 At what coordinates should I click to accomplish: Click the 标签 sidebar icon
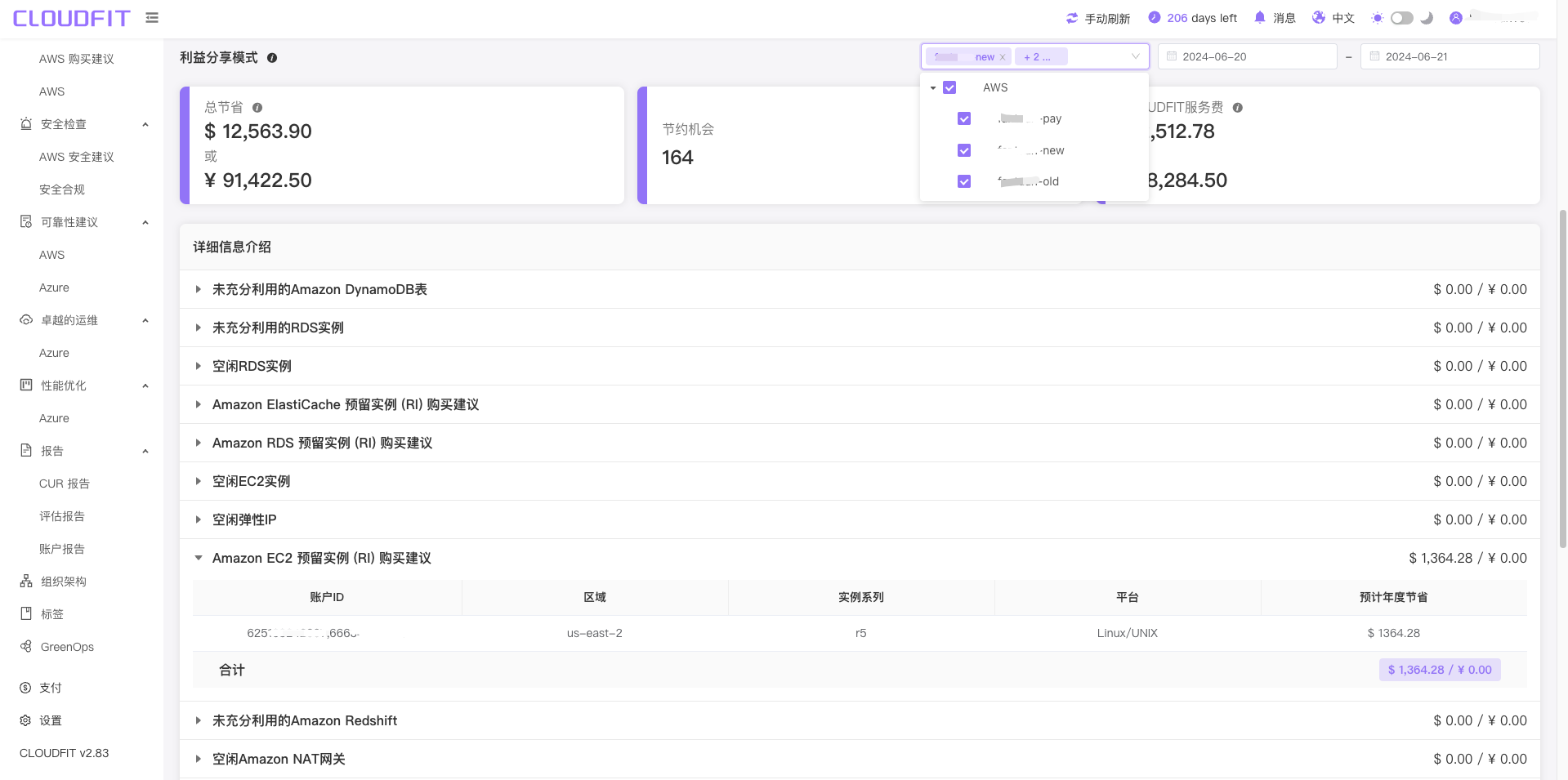(26, 614)
